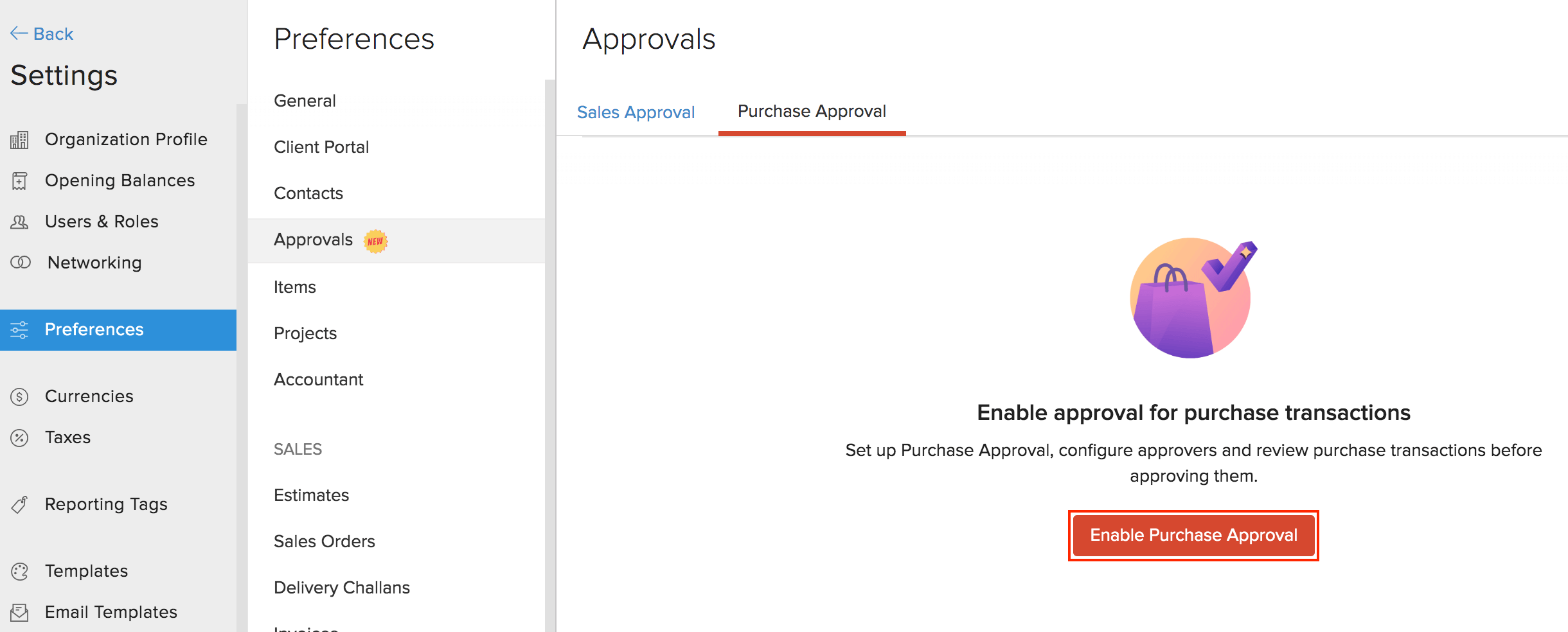
Task: Click the Preferences sliders icon
Action: [19, 330]
